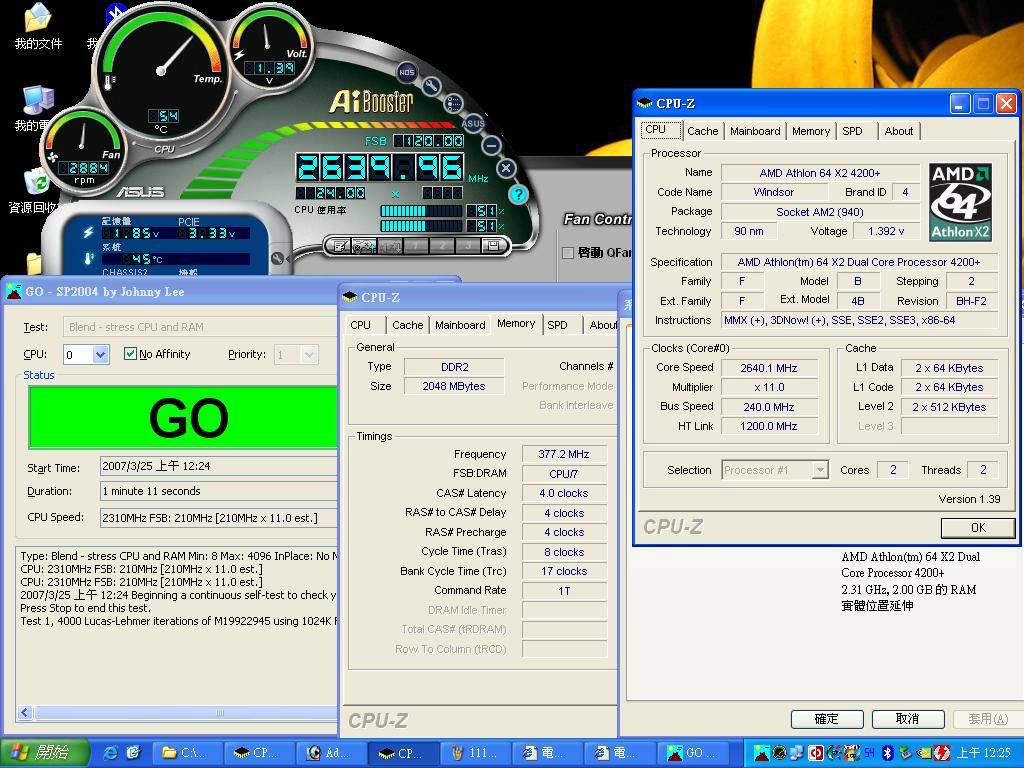Image resolution: width=1024 pixels, height=768 pixels.
Task: Click the minus minimize icon in AI Booster
Action: (492, 145)
